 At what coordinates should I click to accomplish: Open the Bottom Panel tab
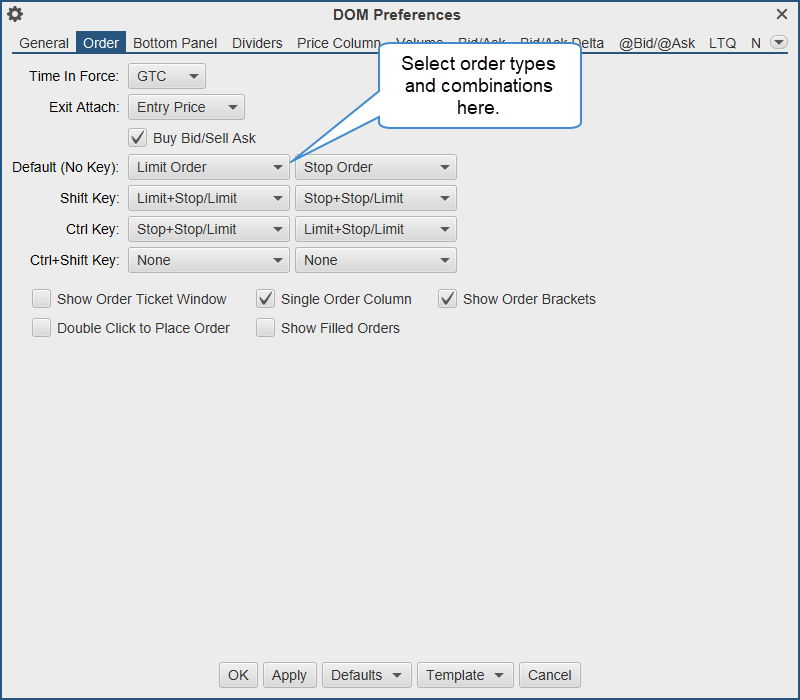click(175, 43)
